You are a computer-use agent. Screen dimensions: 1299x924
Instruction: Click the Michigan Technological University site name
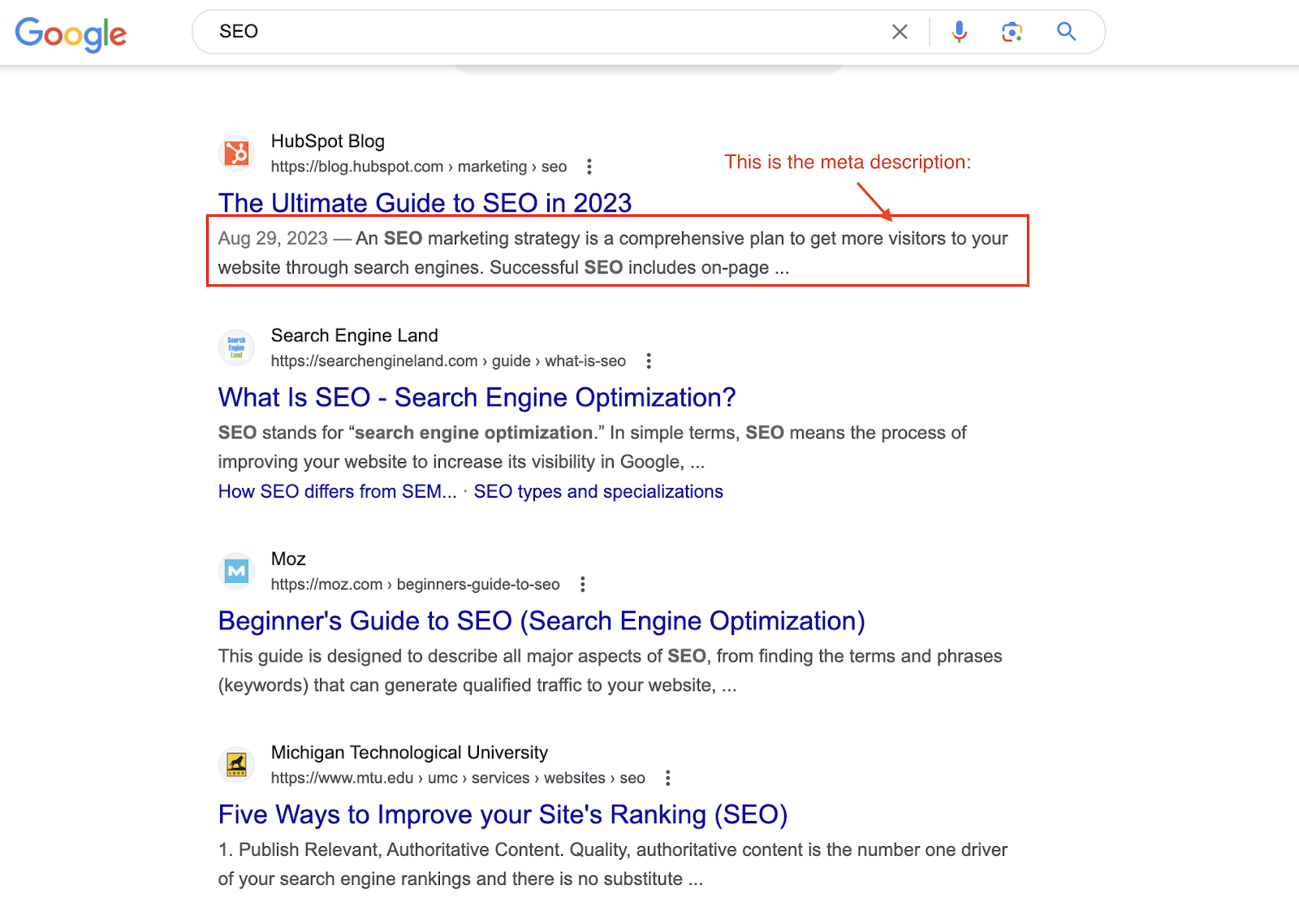tap(409, 753)
